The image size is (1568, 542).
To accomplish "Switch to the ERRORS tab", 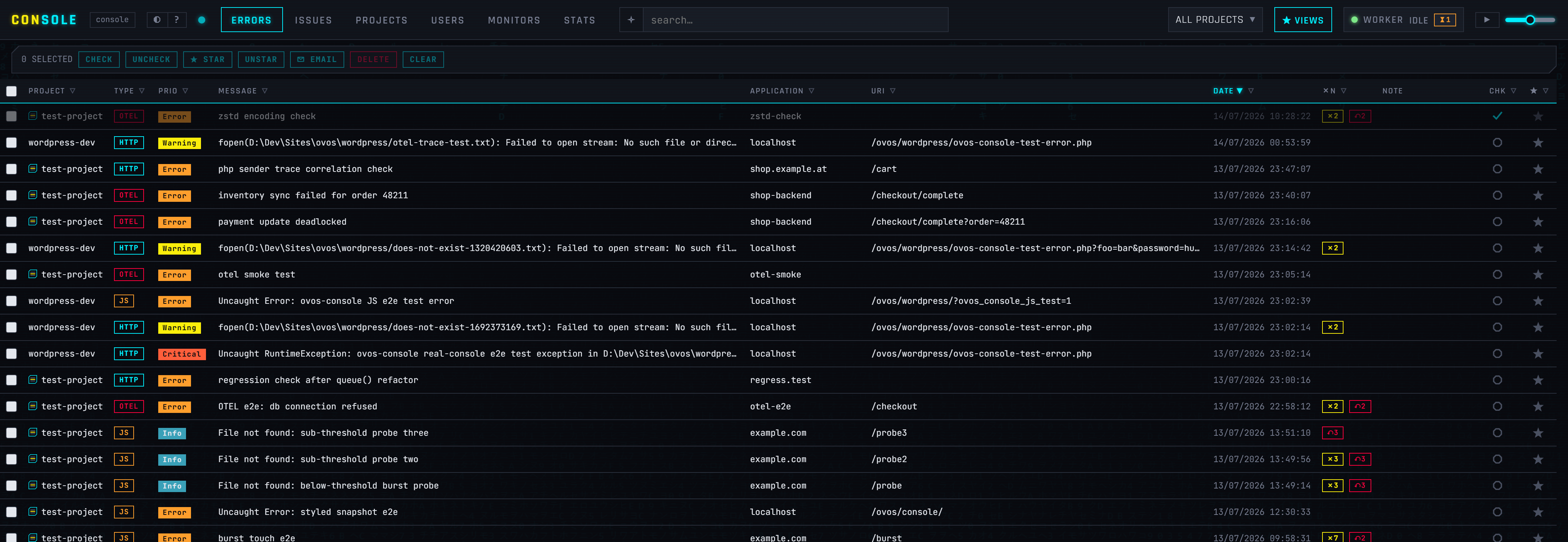I will [x=251, y=20].
